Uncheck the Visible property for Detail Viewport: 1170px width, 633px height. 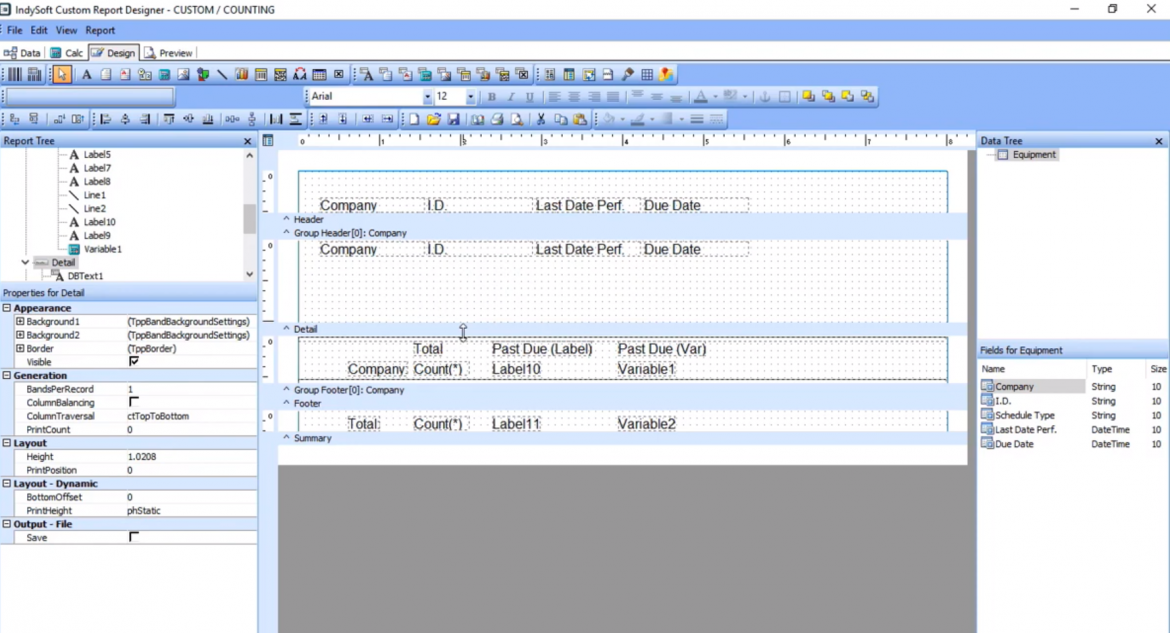click(133, 362)
